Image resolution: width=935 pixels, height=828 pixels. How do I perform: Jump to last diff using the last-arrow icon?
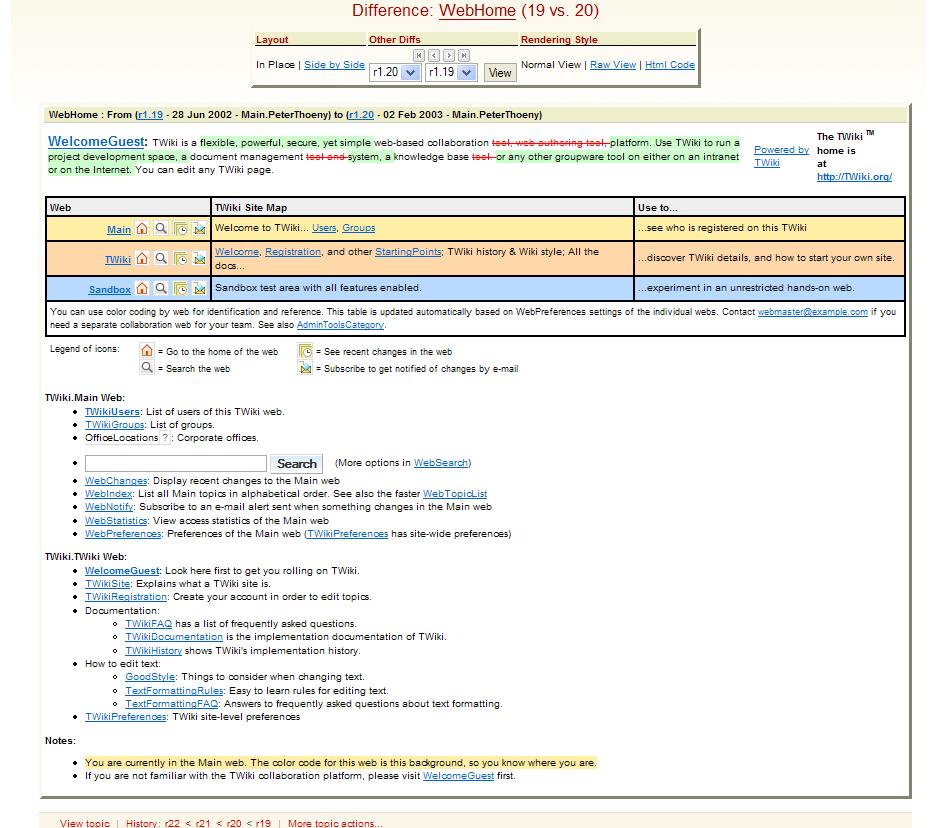pyautogui.click(x=464, y=55)
